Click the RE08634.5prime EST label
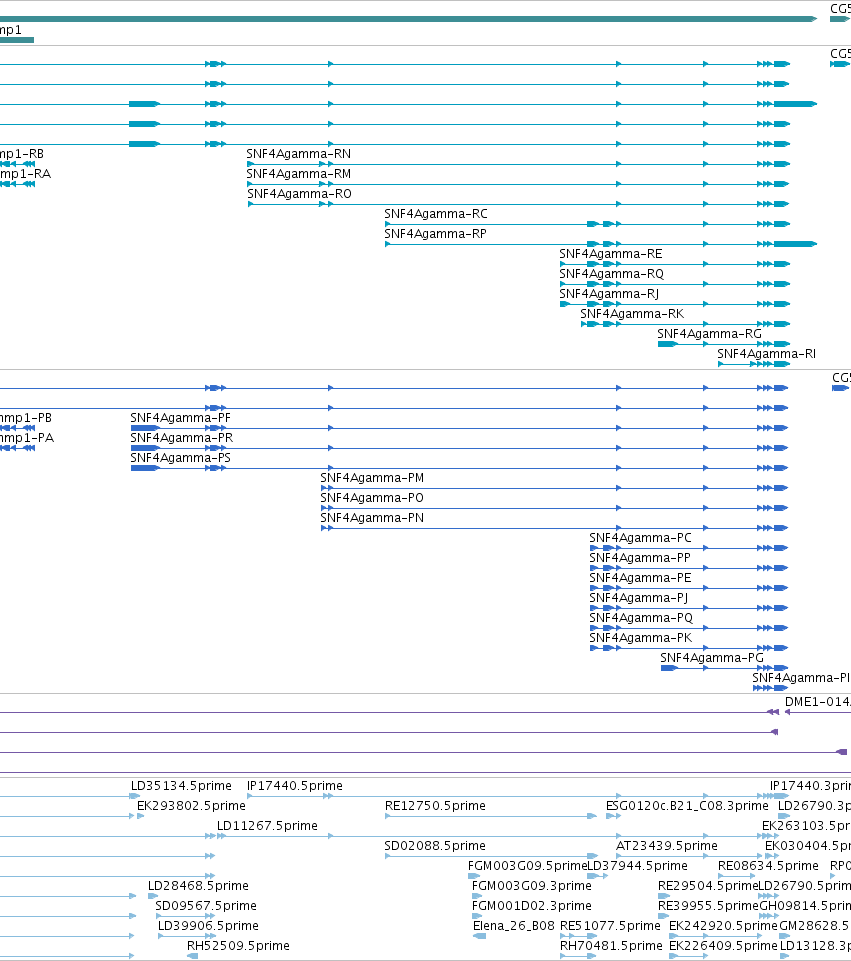The image size is (851, 961). pyautogui.click(x=768, y=866)
